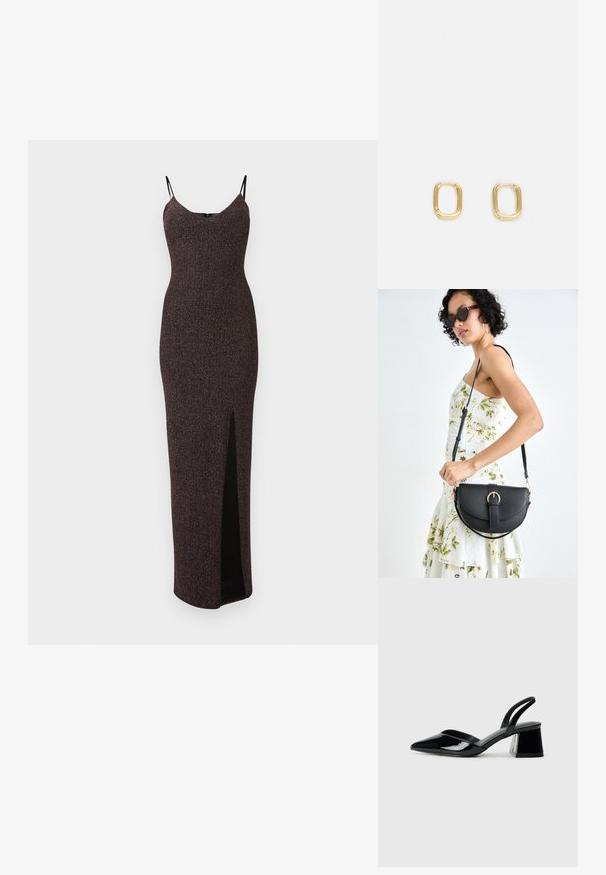The height and width of the screenshot is (875, 606).
Task: Open the dark maxi slip dress image
Action: [x=208, y=392]
